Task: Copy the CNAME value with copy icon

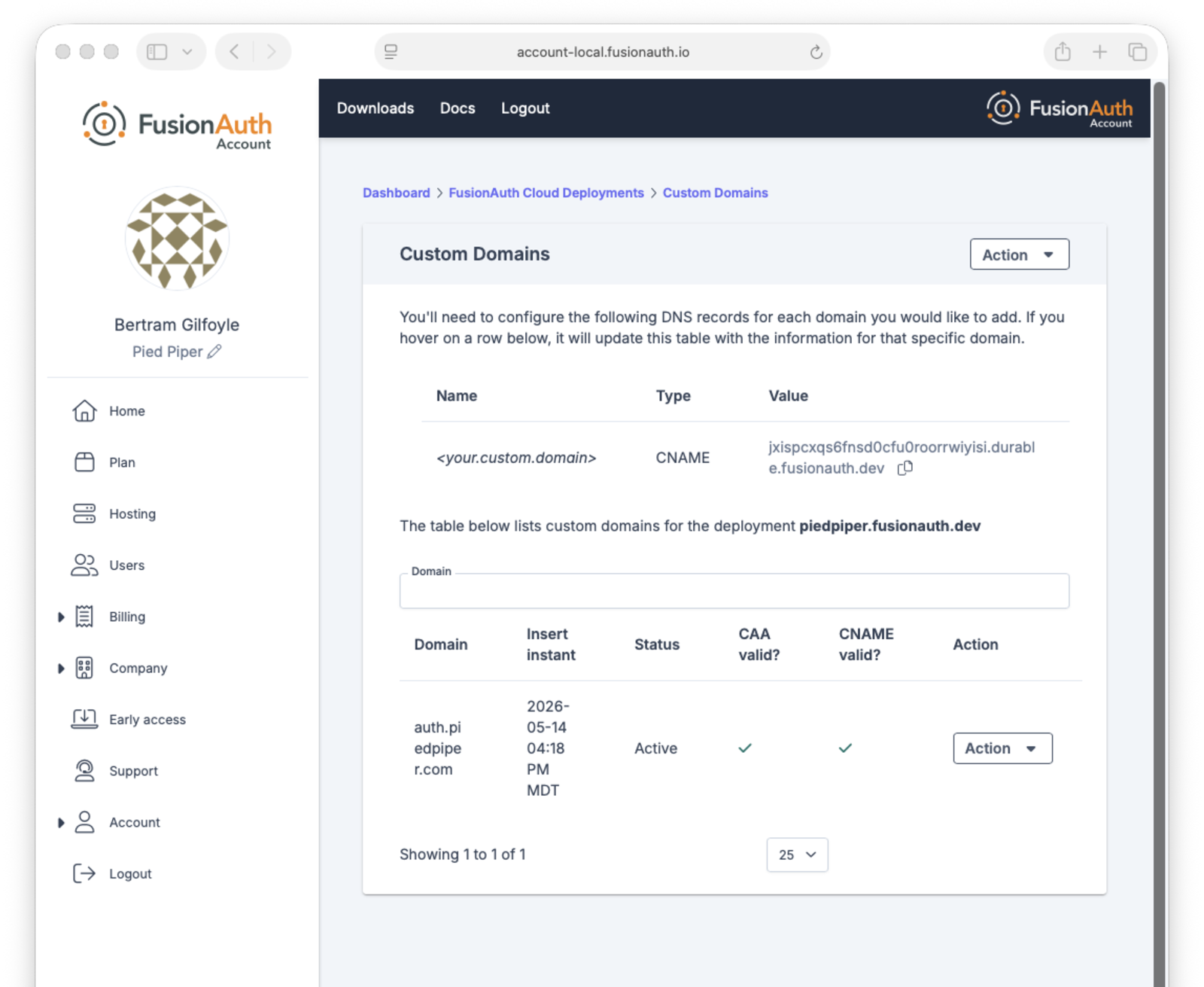Action: click(905, 468)
